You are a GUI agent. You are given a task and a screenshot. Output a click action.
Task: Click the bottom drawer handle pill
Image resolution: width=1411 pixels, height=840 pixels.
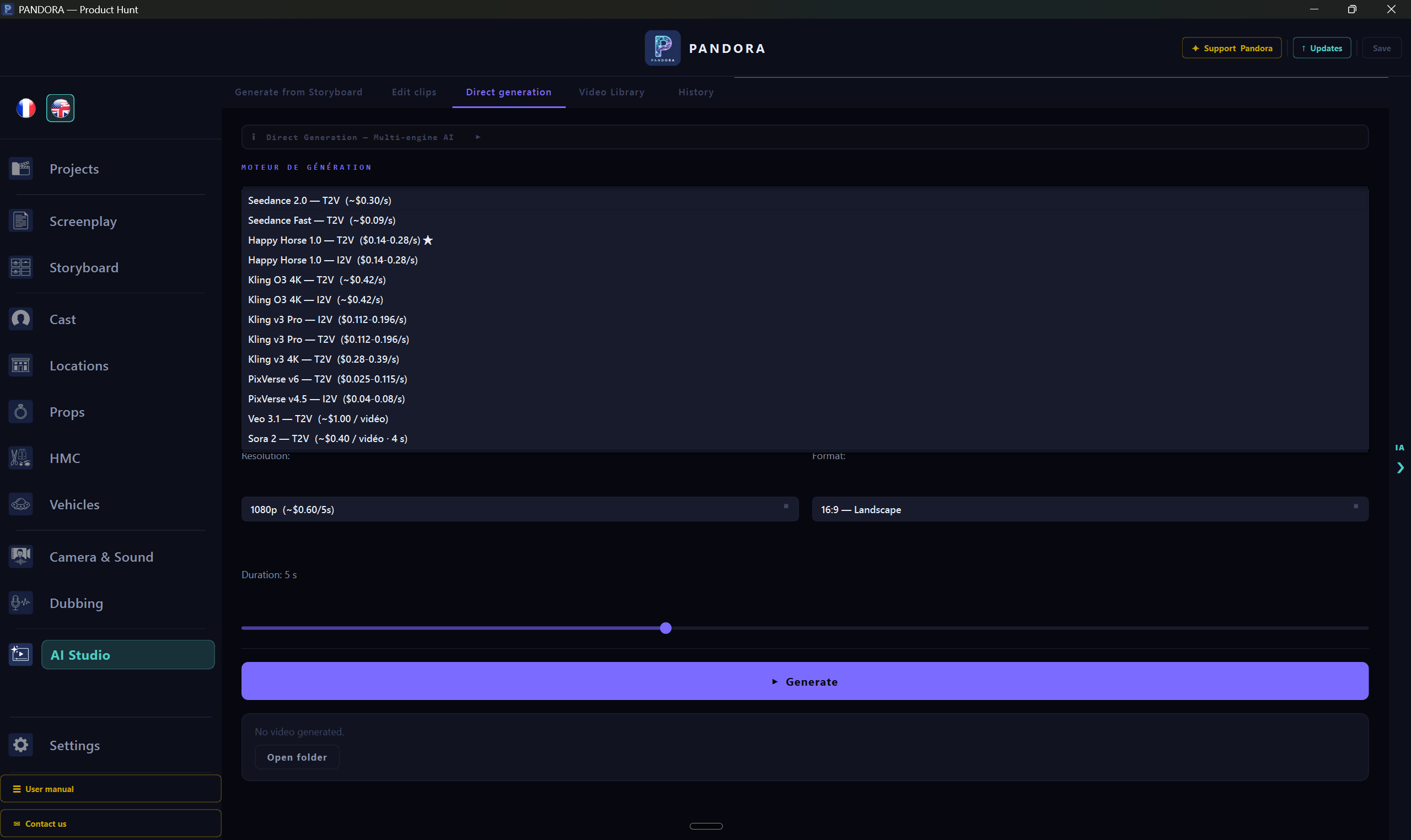706,826
